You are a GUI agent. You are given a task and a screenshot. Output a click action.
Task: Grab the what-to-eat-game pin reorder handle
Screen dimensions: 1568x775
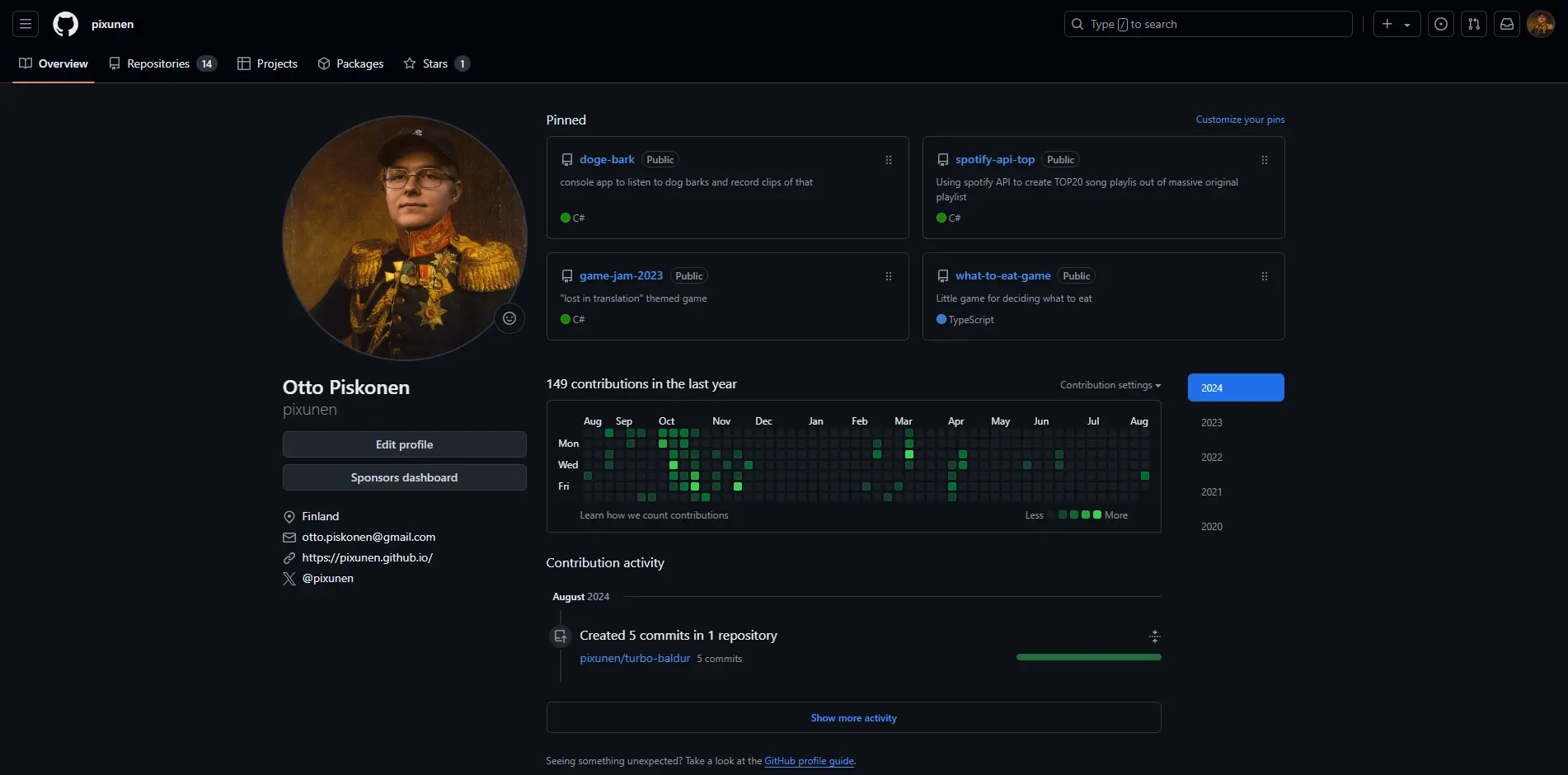[1265, 276]
